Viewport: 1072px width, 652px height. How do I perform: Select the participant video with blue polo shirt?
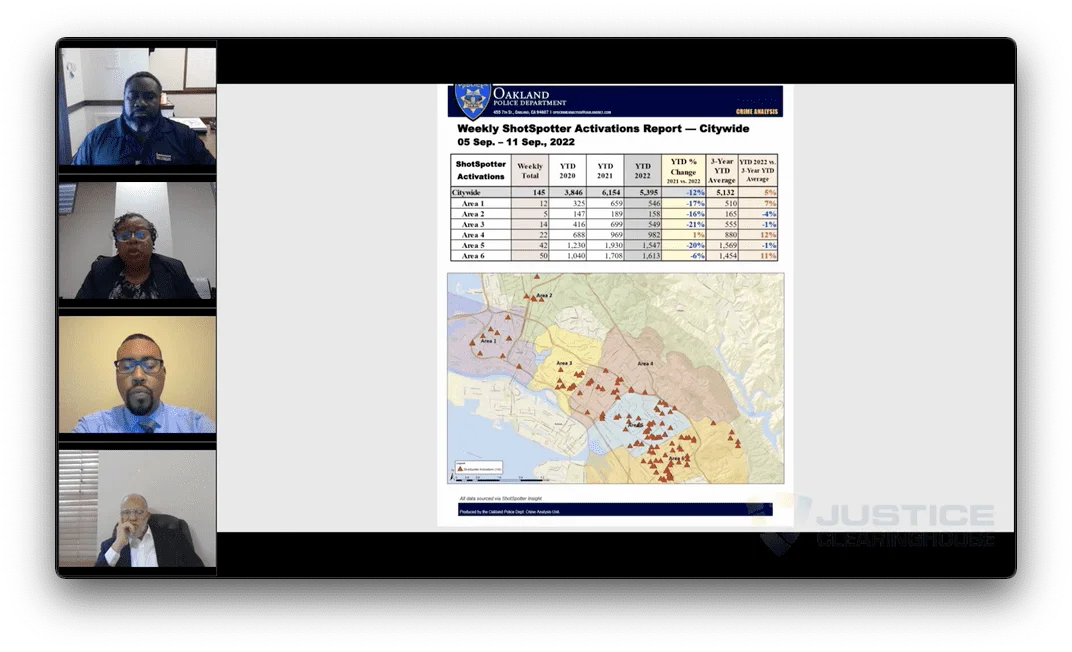point(137,105)
